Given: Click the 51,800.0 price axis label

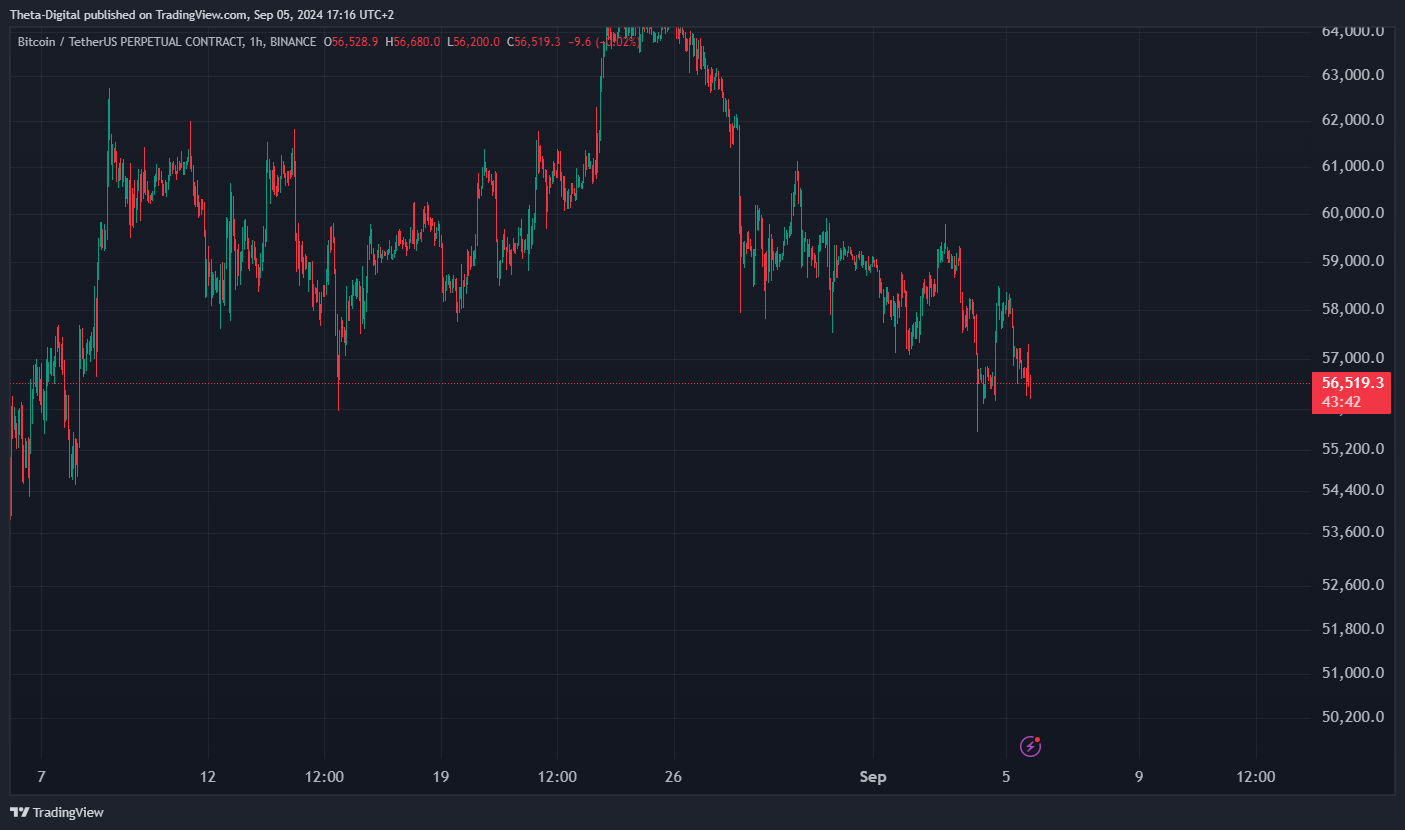Looking at the screenshot, I should pos(1353,629).
